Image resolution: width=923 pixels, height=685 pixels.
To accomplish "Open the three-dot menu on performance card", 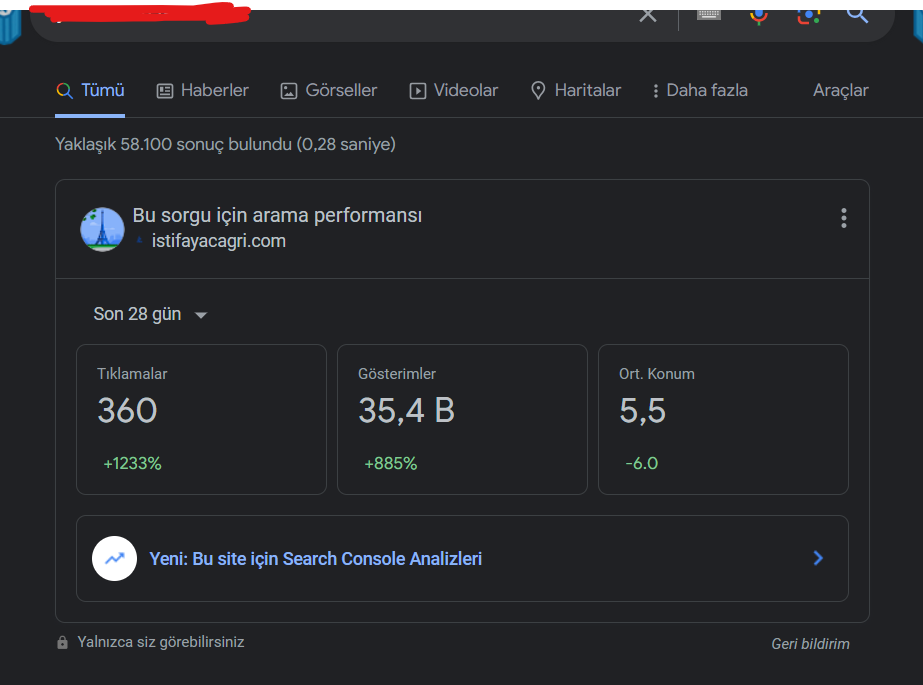I will click(x=844, y=218).
